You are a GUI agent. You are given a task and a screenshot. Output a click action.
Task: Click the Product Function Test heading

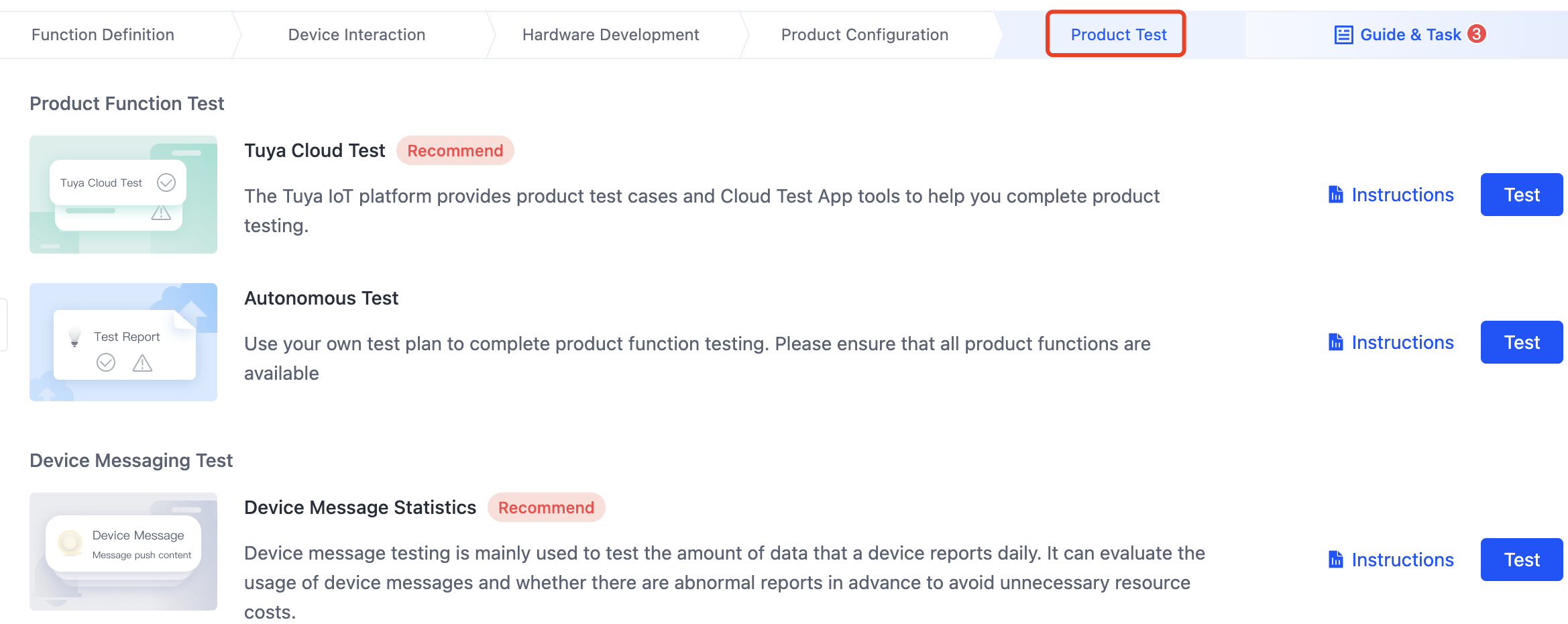[127, 104]
